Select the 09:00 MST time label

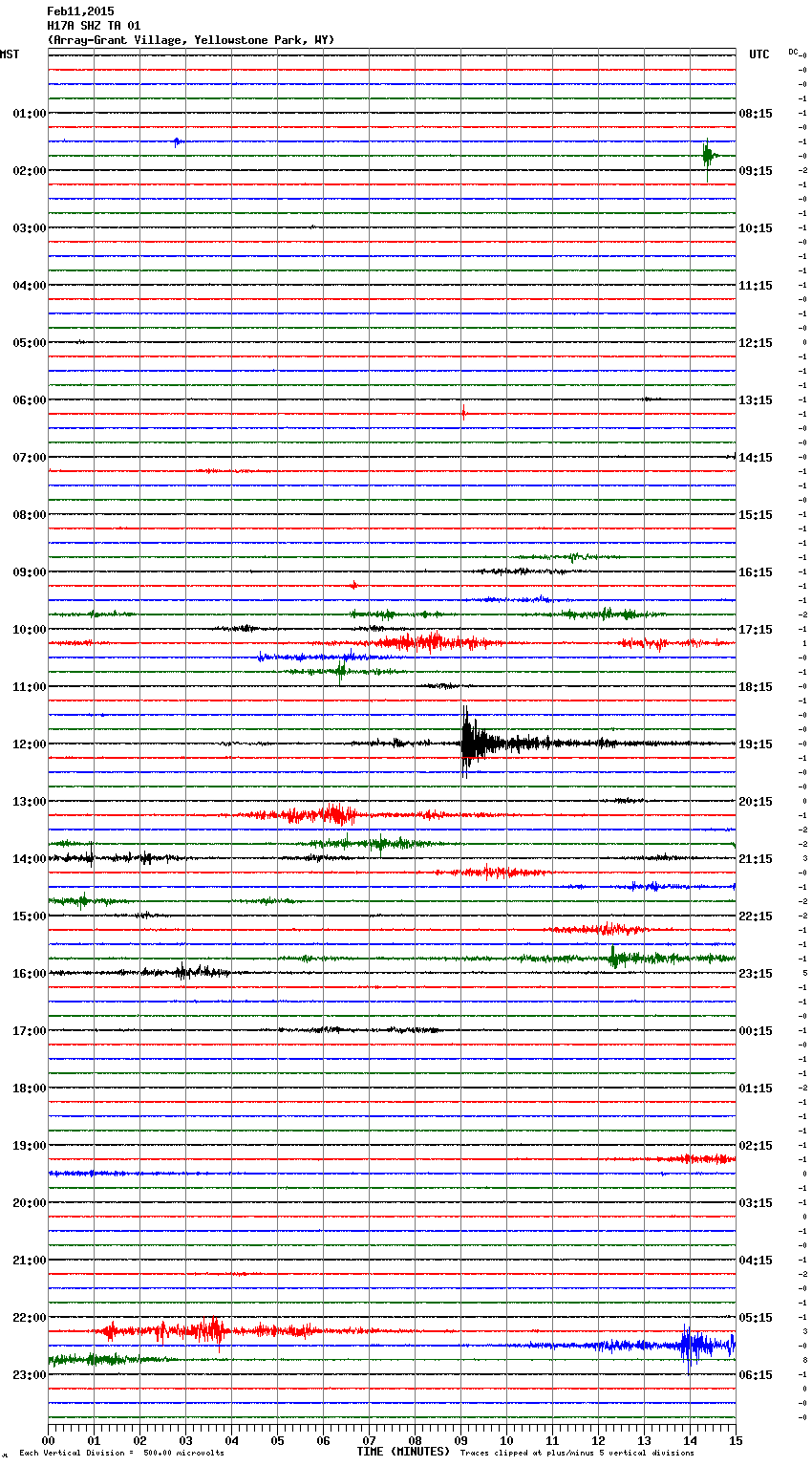pyautogui.click(x=30, y=572)
